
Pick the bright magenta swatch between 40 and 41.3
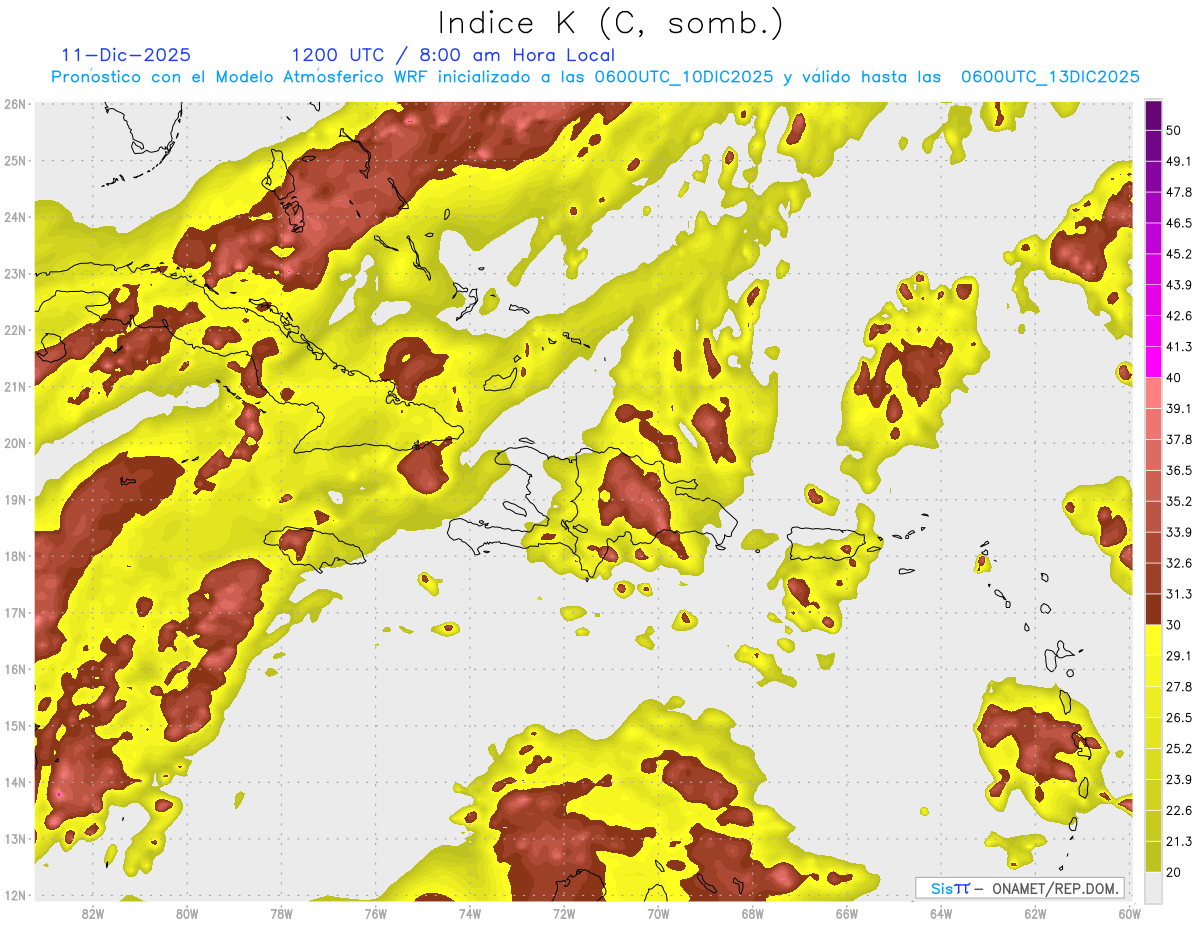(1153, 361)
